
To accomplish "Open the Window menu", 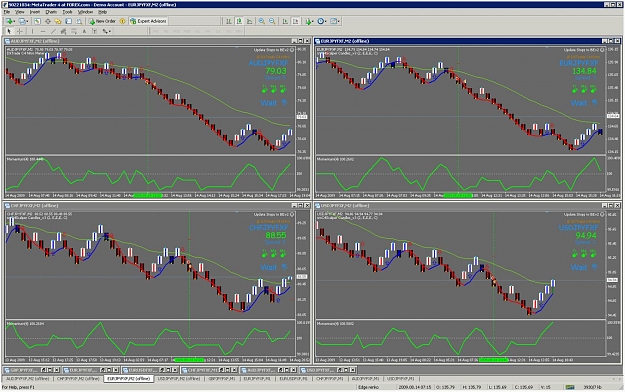I will point(85,12).
